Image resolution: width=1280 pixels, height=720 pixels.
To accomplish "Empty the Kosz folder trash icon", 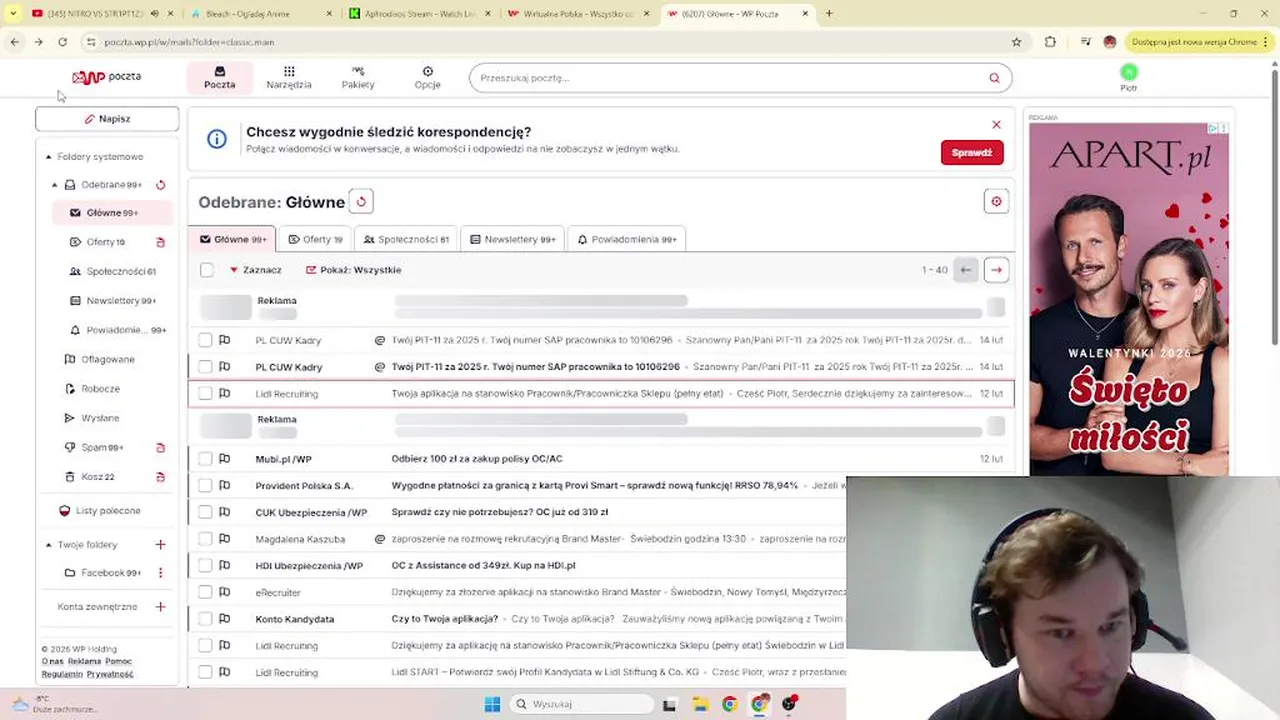I will (x=160, y=477).
